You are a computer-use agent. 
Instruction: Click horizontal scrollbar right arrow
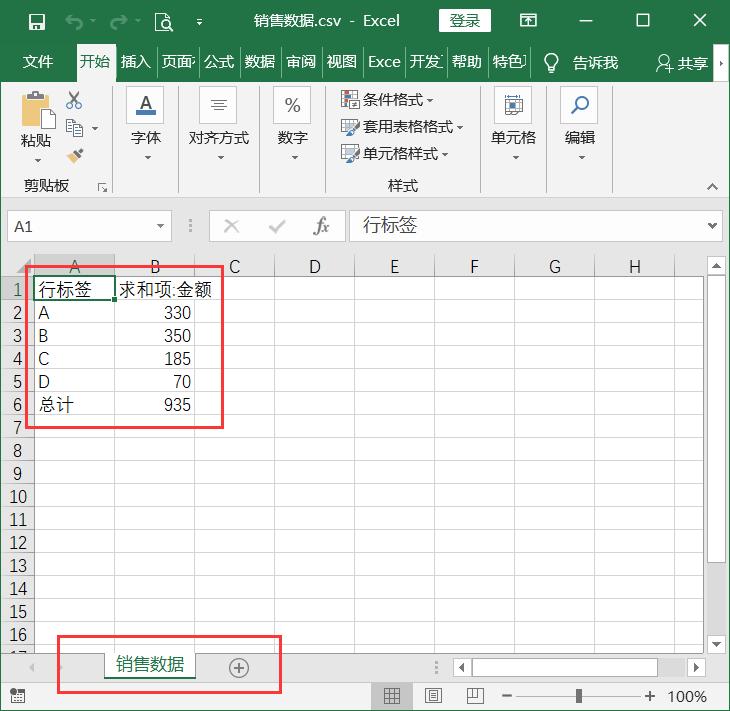pyautogui.click(x=696, y=668)
